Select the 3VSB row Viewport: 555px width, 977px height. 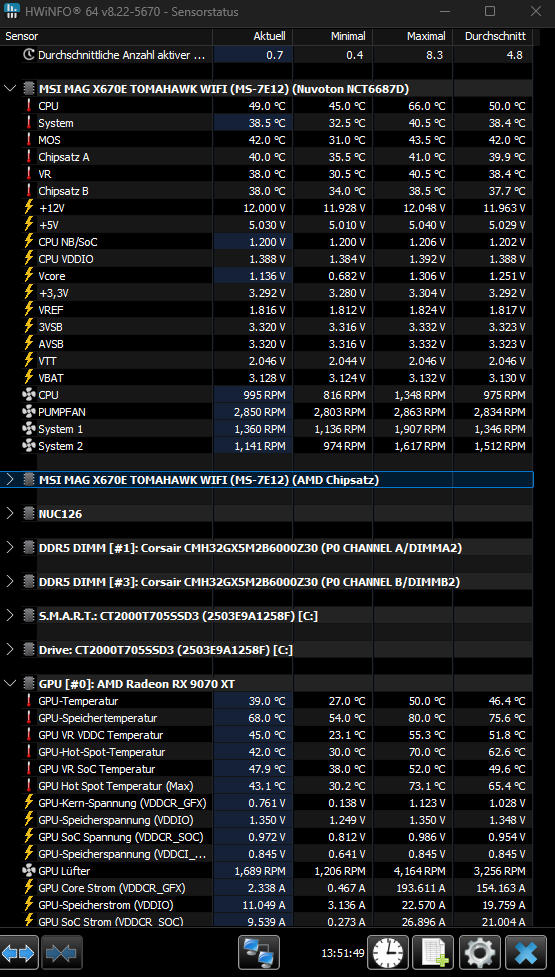[267, 326]
